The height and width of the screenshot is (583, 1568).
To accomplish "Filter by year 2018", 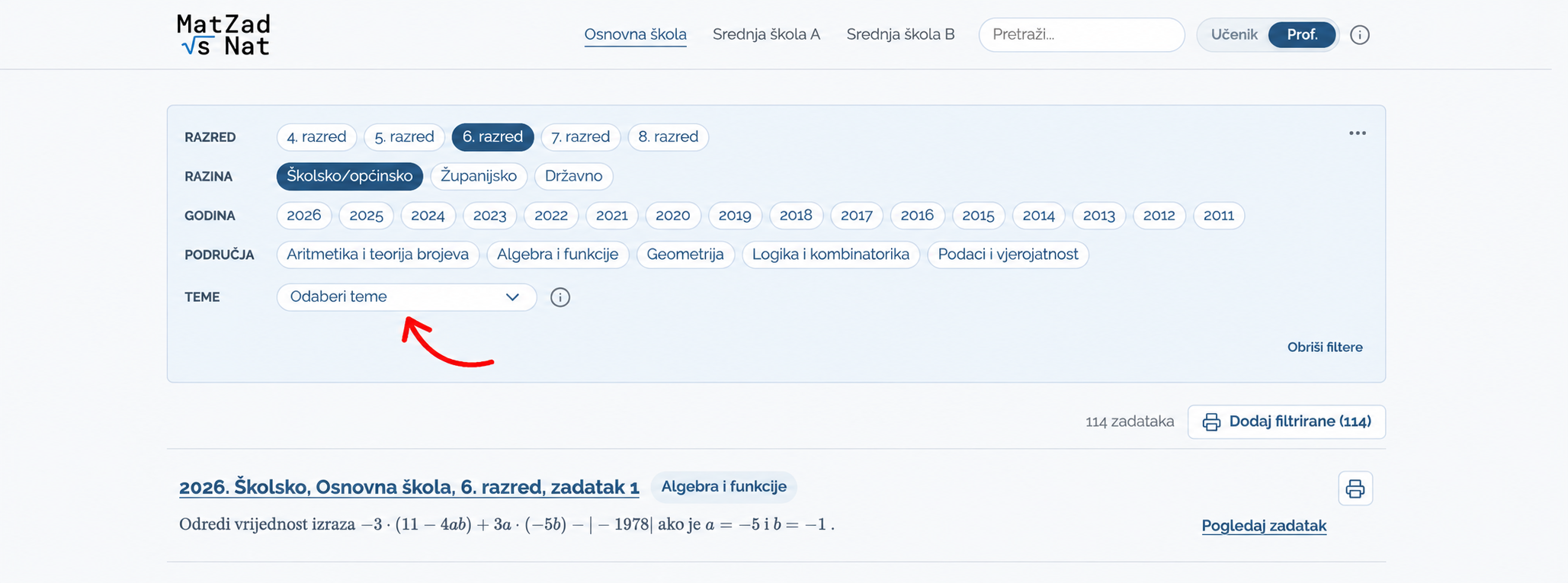I will point(796,216).
